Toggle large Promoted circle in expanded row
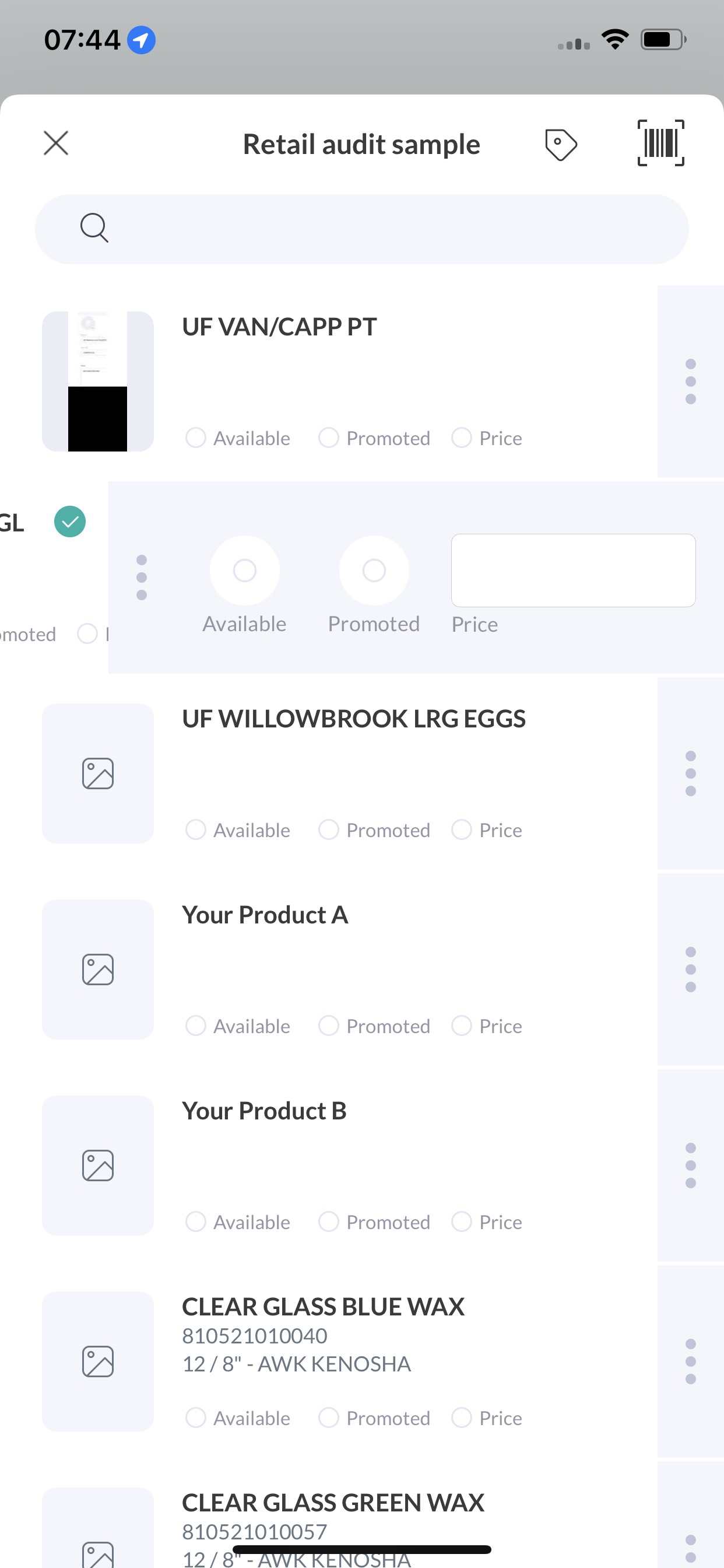Viewport: 724px width, 1568px height. click(374, 570)
